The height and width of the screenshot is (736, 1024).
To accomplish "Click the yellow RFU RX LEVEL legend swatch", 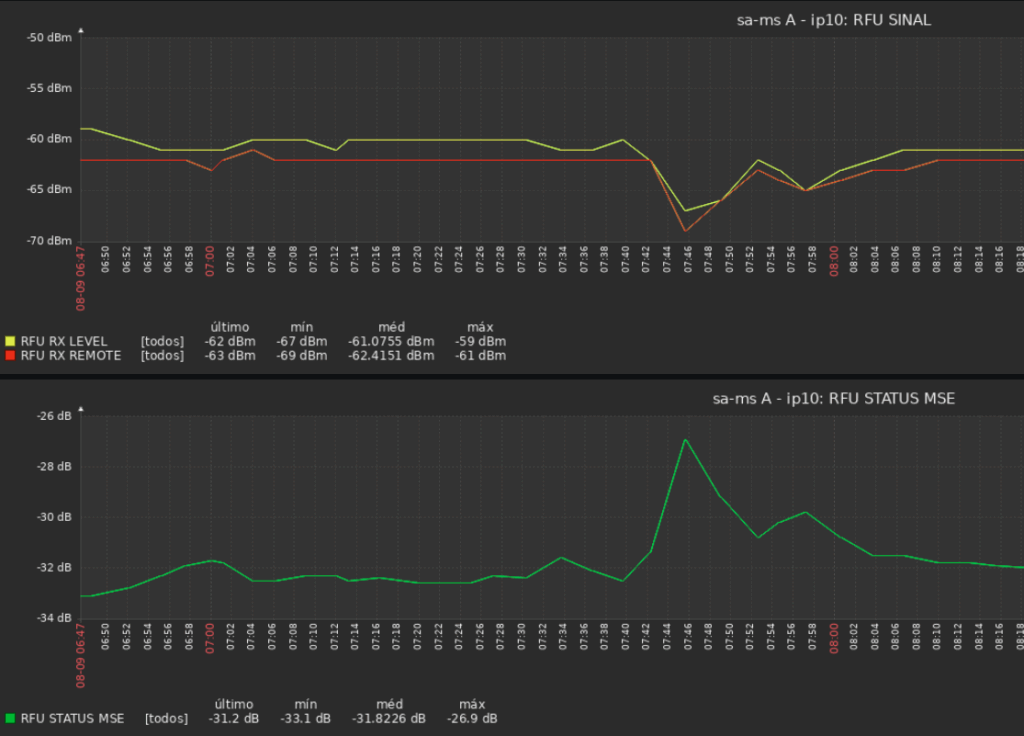I will pyautogui.click(x=10, y=341).
